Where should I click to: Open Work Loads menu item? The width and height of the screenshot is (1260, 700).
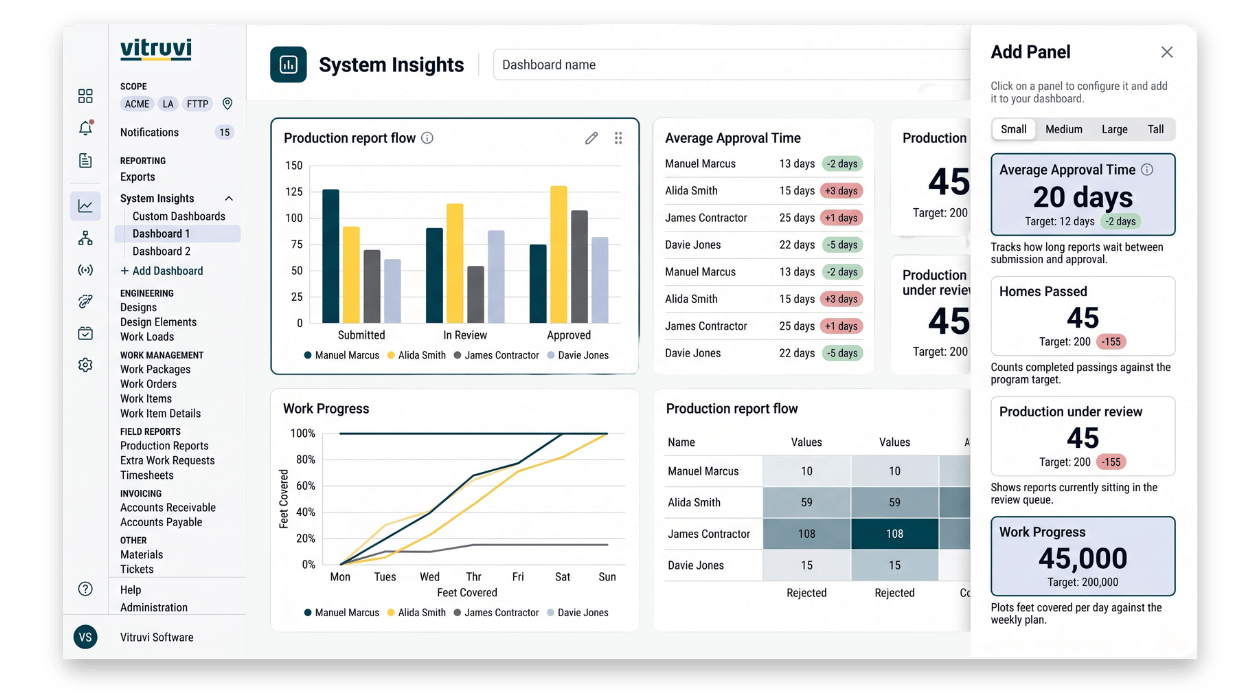[147, 337]
